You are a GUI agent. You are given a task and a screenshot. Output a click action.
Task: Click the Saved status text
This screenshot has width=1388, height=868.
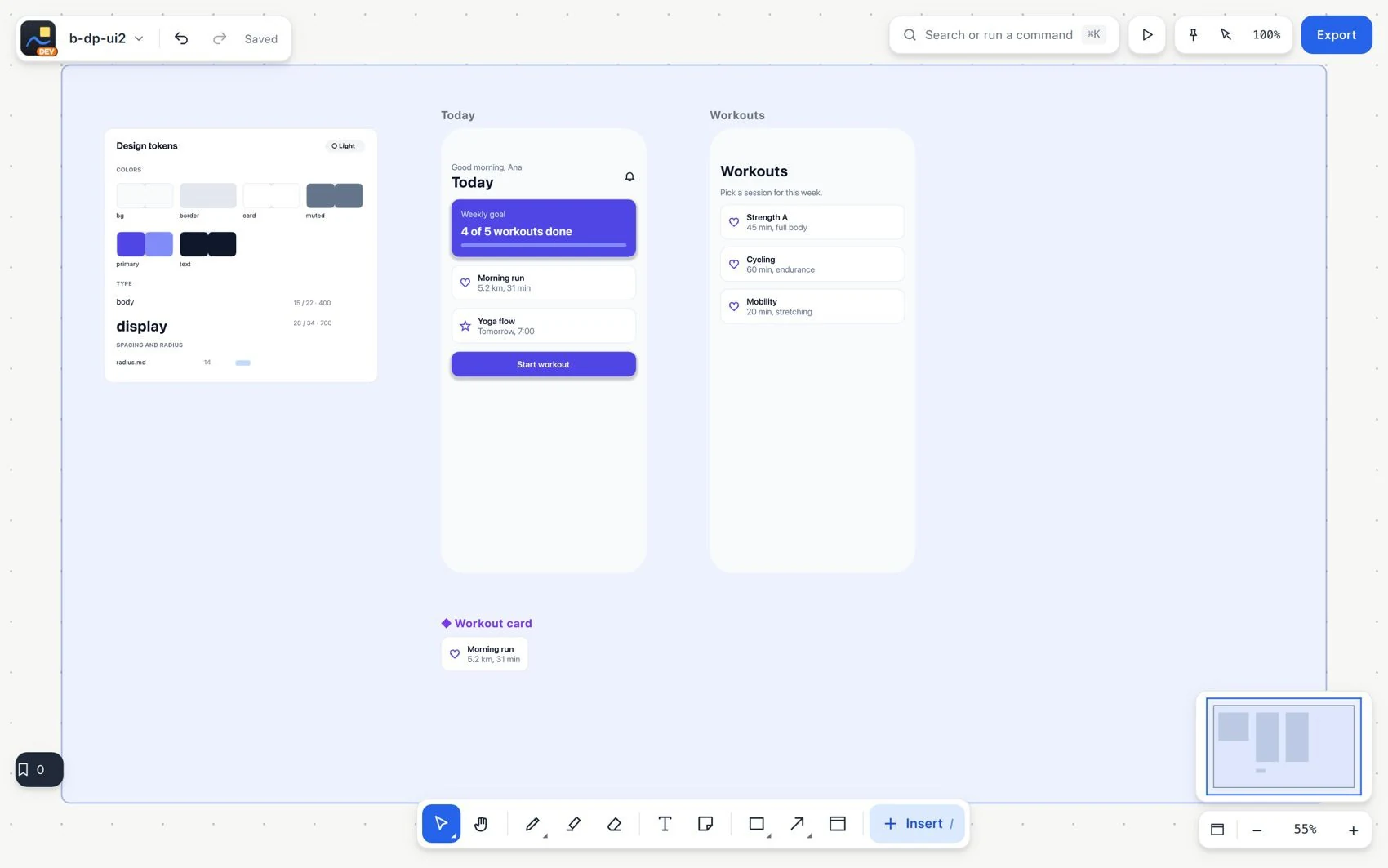pos(261,38)
